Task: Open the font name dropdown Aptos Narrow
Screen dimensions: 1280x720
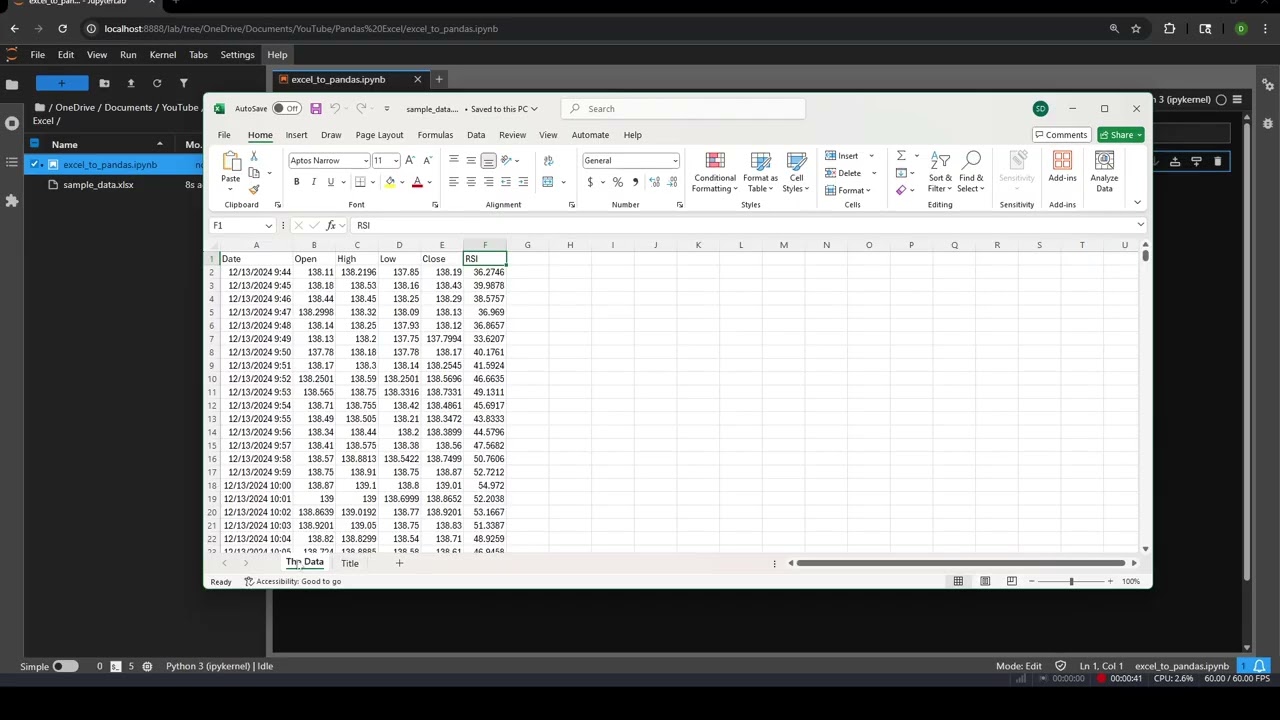Action: pos(365,160)
